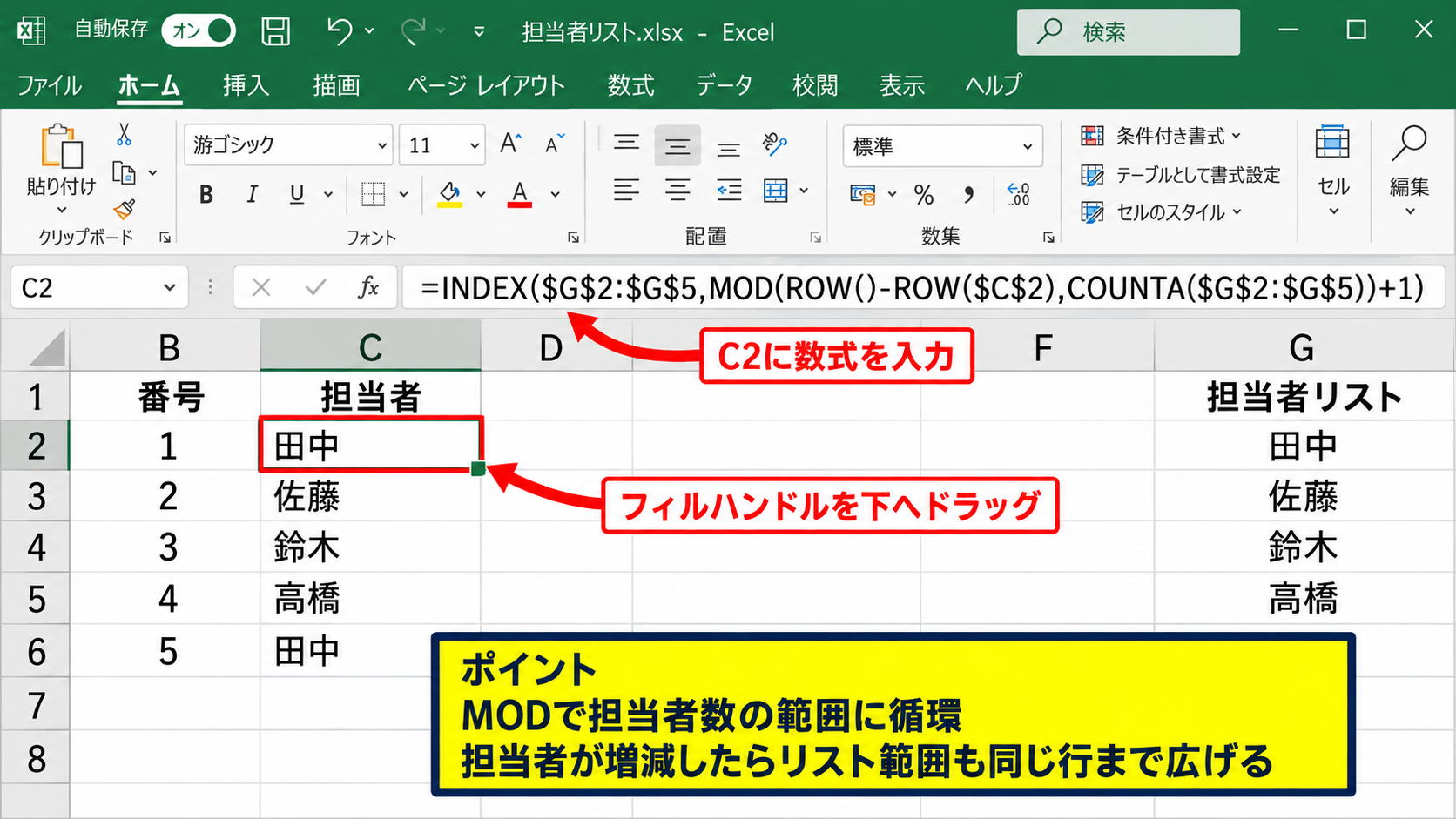This screenshot has width=1456, height=819.
Task: Click the Orientation text rotate icon
Action: (774, 144)
